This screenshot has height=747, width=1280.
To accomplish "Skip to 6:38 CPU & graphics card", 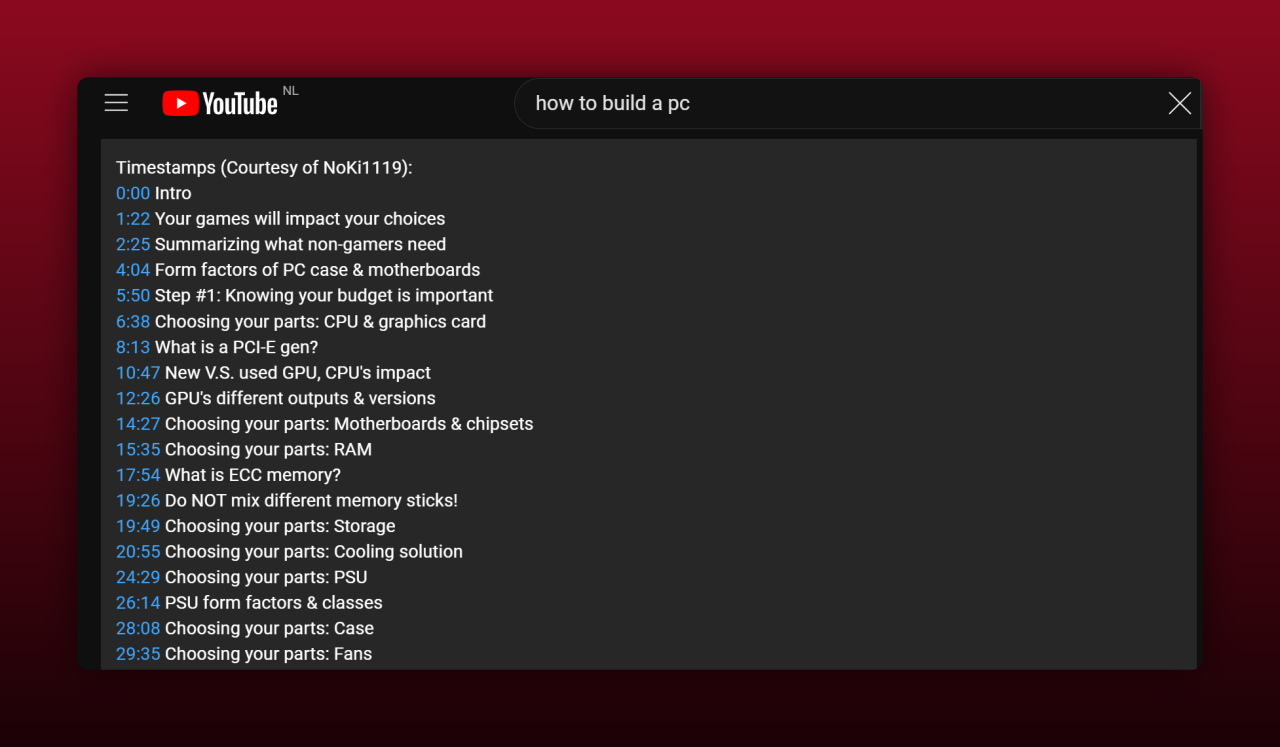I will point(133,322).
